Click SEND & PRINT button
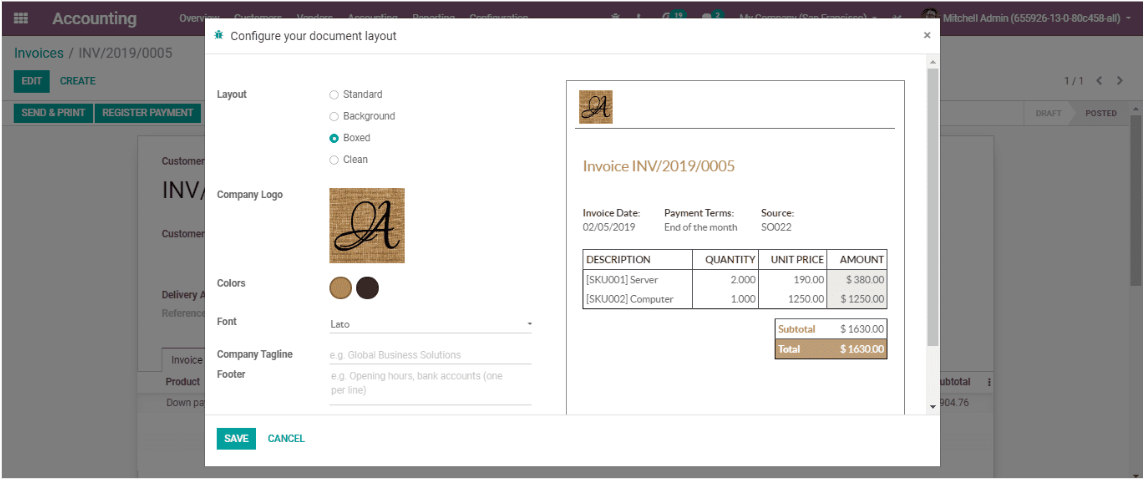Screen dimensions: 1143x479 click(x=53, y=113)
